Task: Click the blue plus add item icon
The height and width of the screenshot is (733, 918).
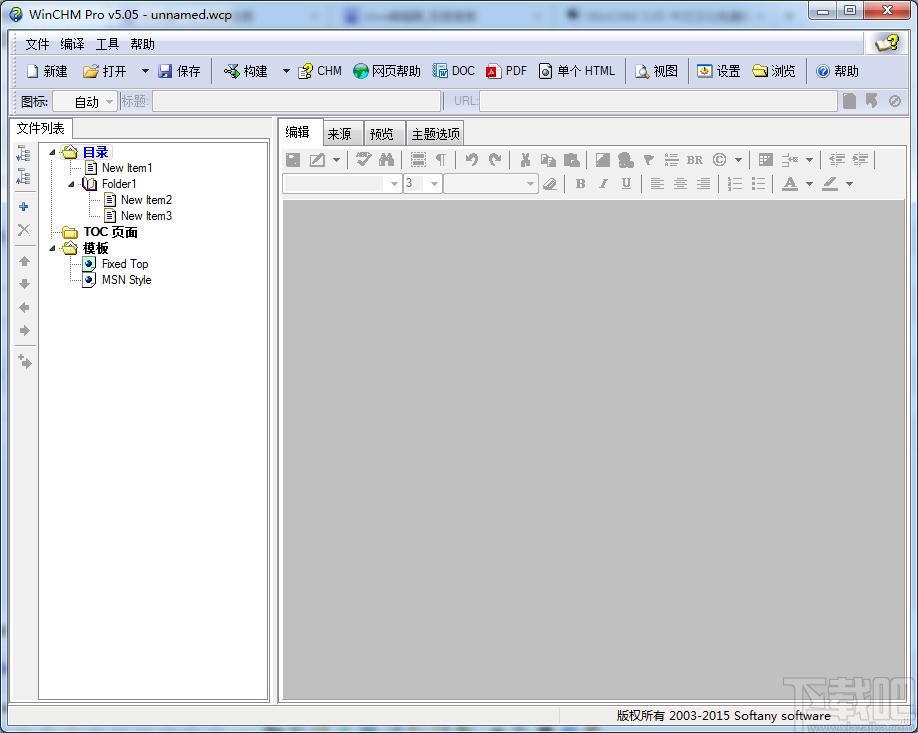Action: pyautogui.click(x=24, y=207)
